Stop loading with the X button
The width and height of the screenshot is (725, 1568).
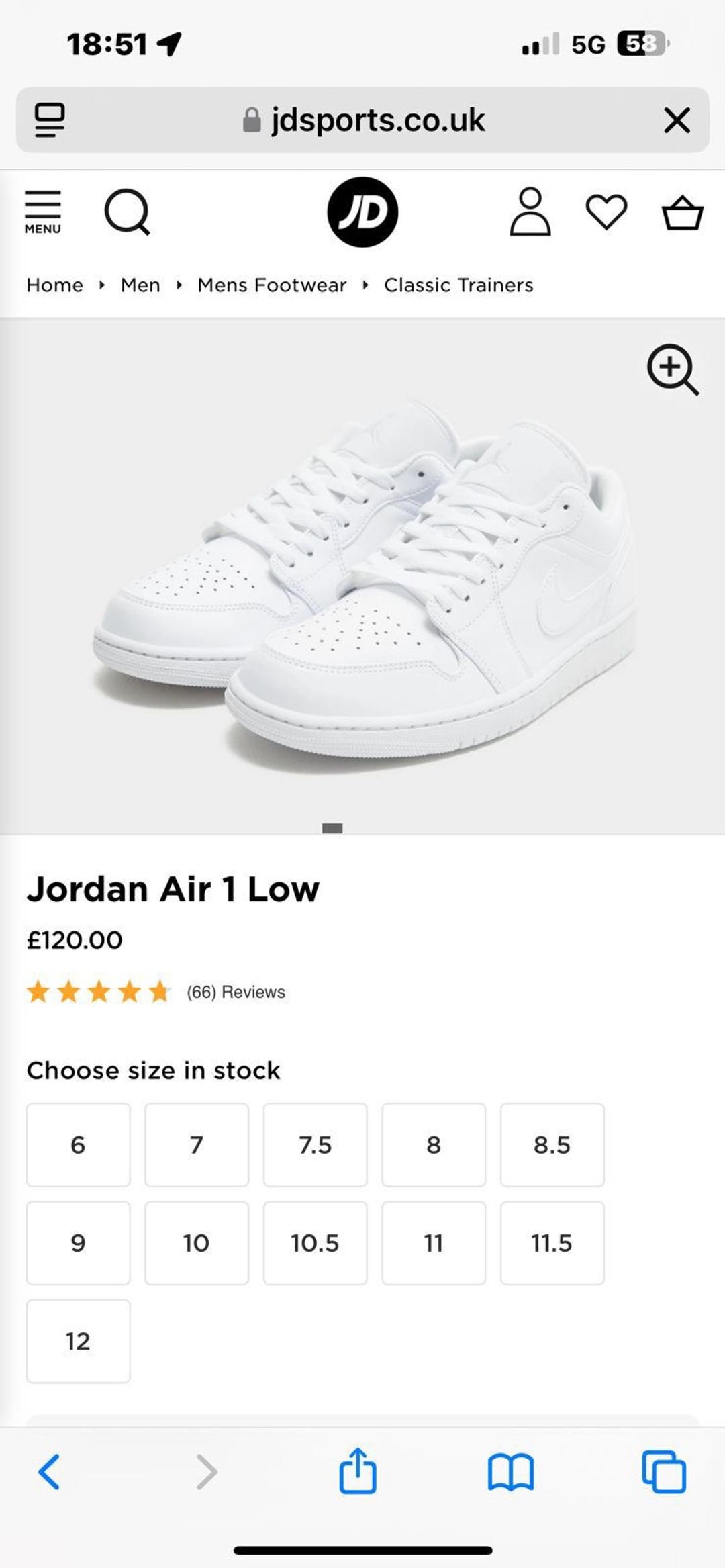(677, 121)
